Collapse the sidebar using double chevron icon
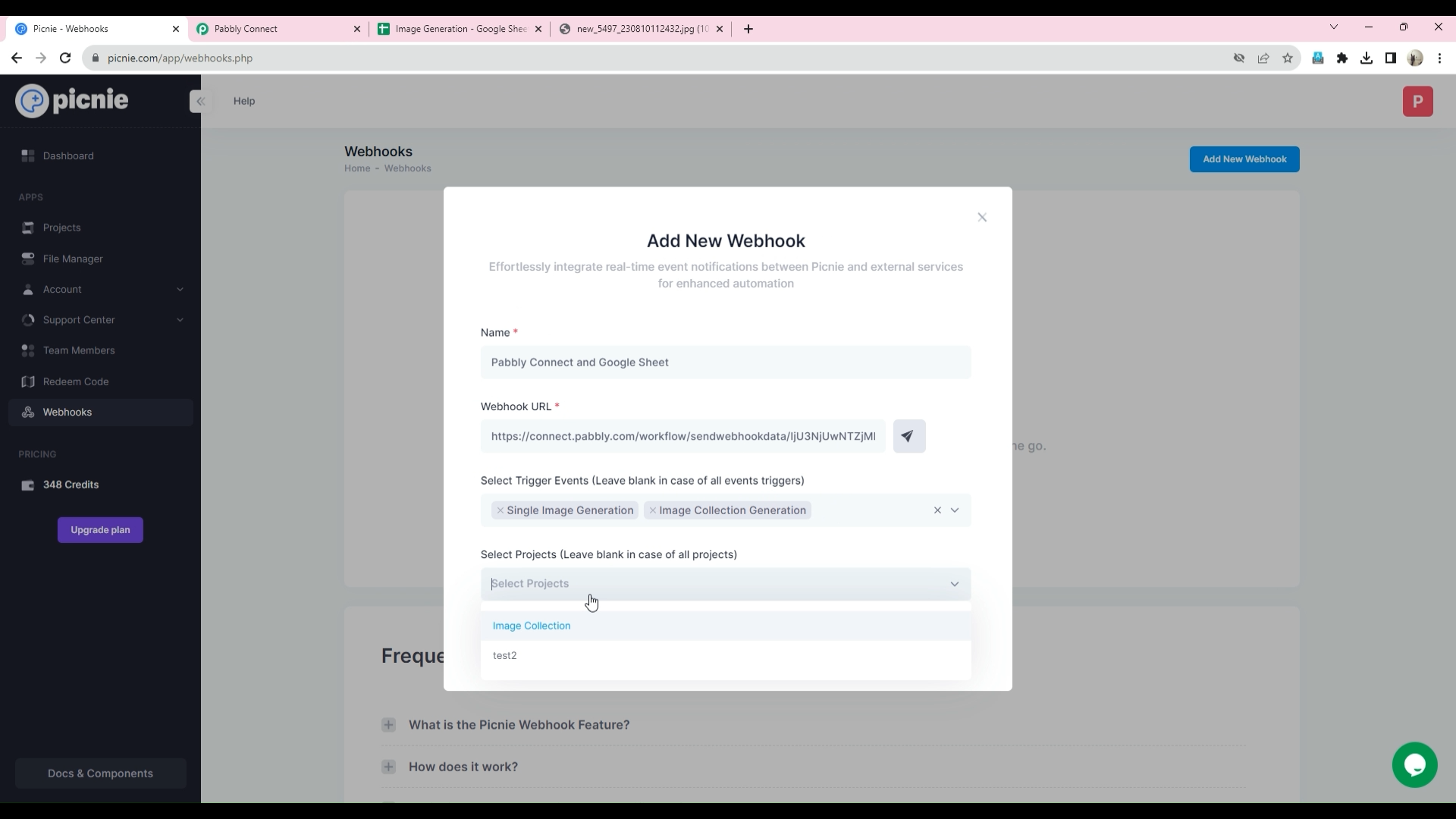The image size is (1456, 819). (x=200, y=101)
